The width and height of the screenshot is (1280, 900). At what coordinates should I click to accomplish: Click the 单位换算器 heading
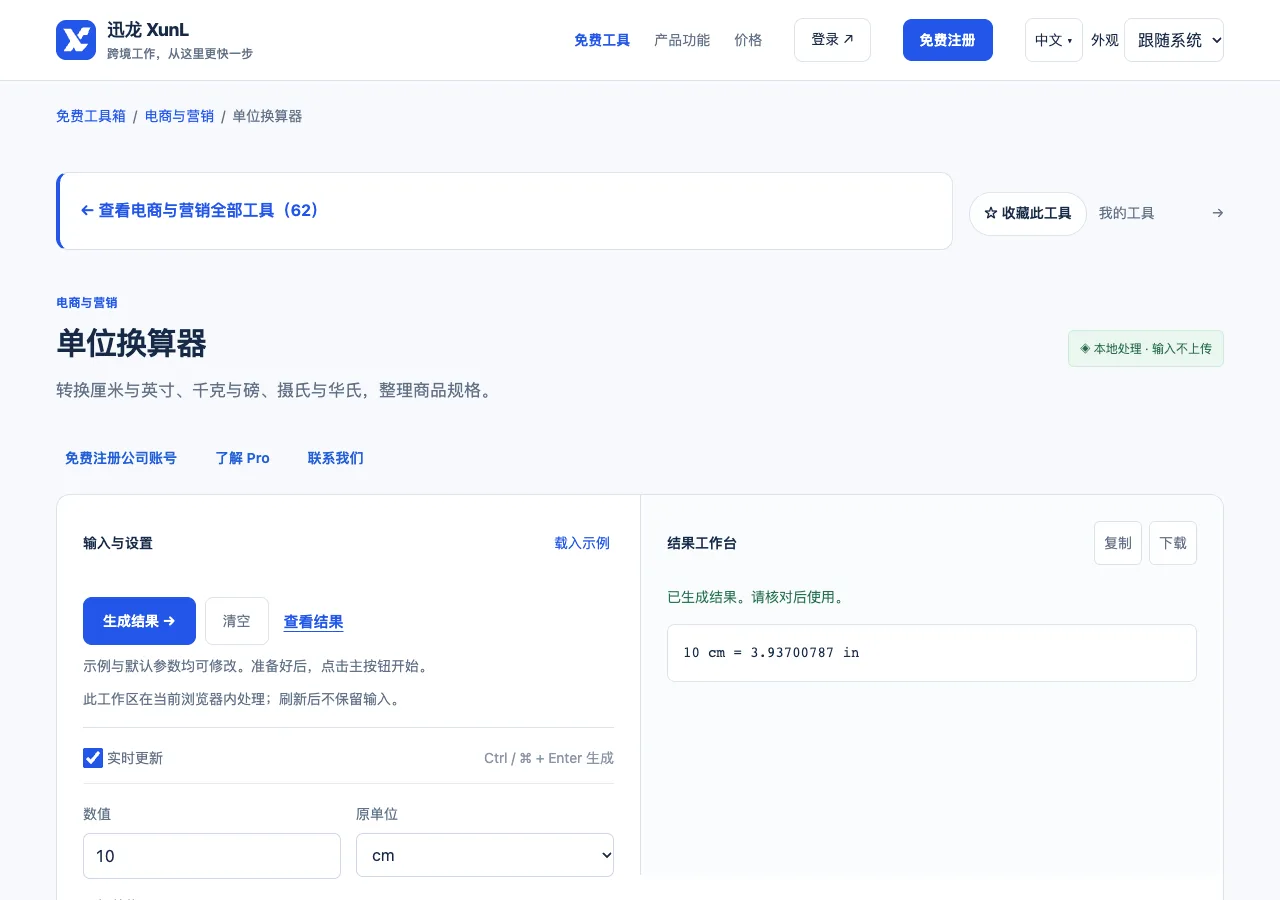pos(131,344)
